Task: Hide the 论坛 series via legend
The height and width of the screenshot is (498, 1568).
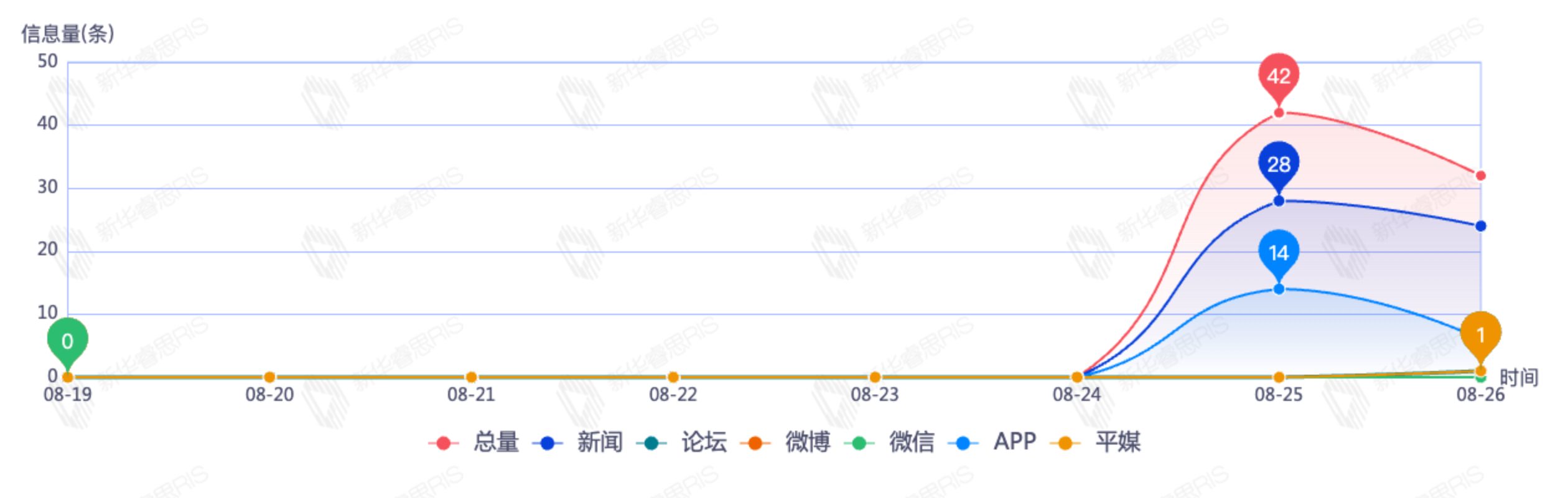Action: pos(683,443)
